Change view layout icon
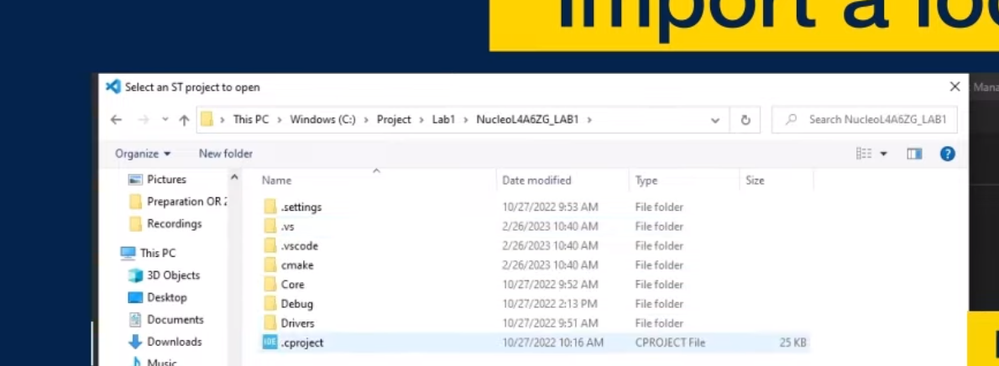 click(864, 154)
